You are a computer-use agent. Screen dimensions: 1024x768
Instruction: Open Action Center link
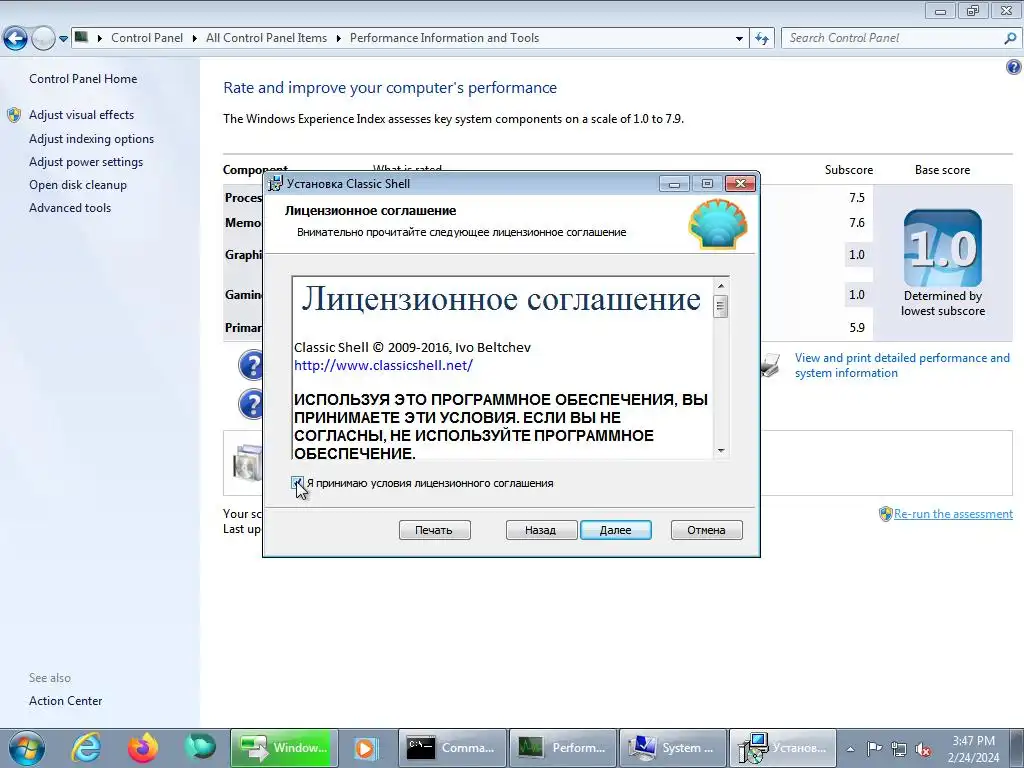(x=65, y=701)
